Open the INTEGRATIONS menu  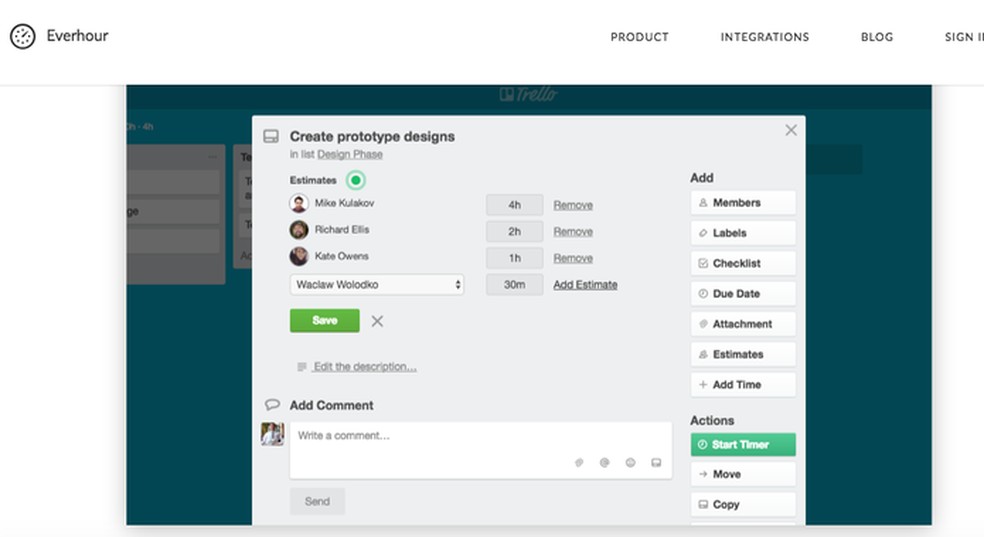pyautogui.click(x=765, y=37)
